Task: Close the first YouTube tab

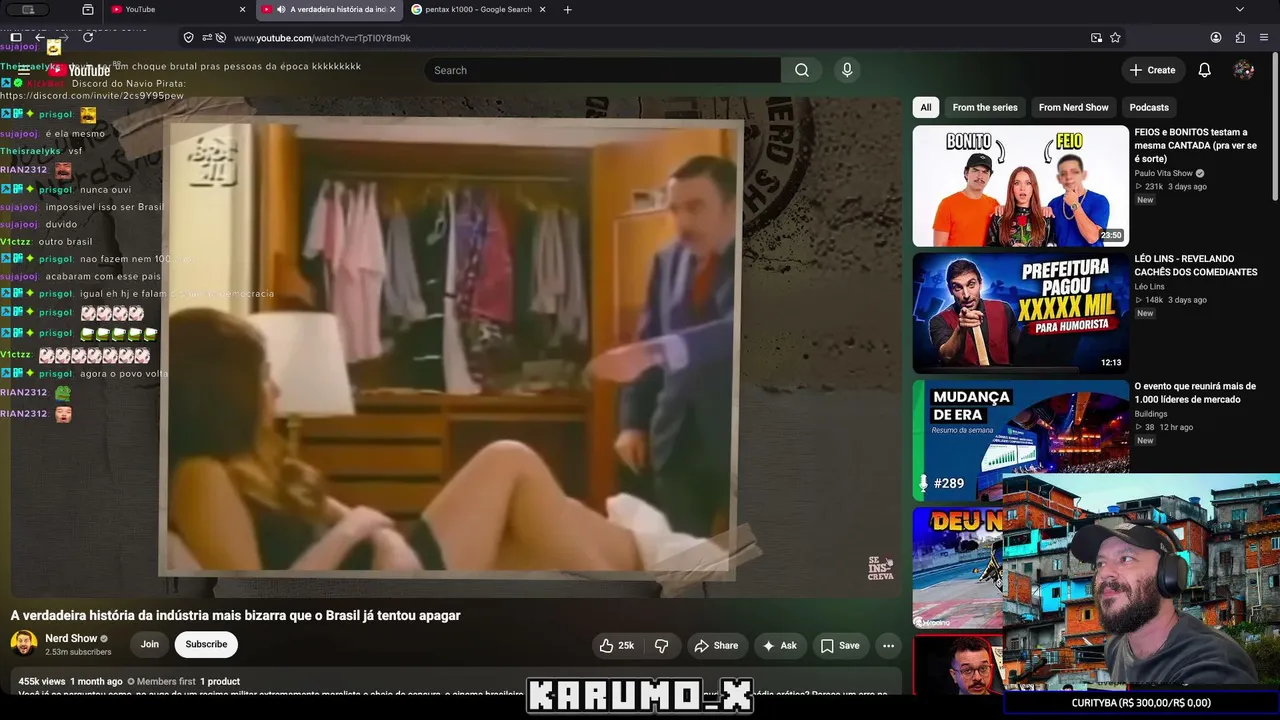Action: tap(242, 10)
